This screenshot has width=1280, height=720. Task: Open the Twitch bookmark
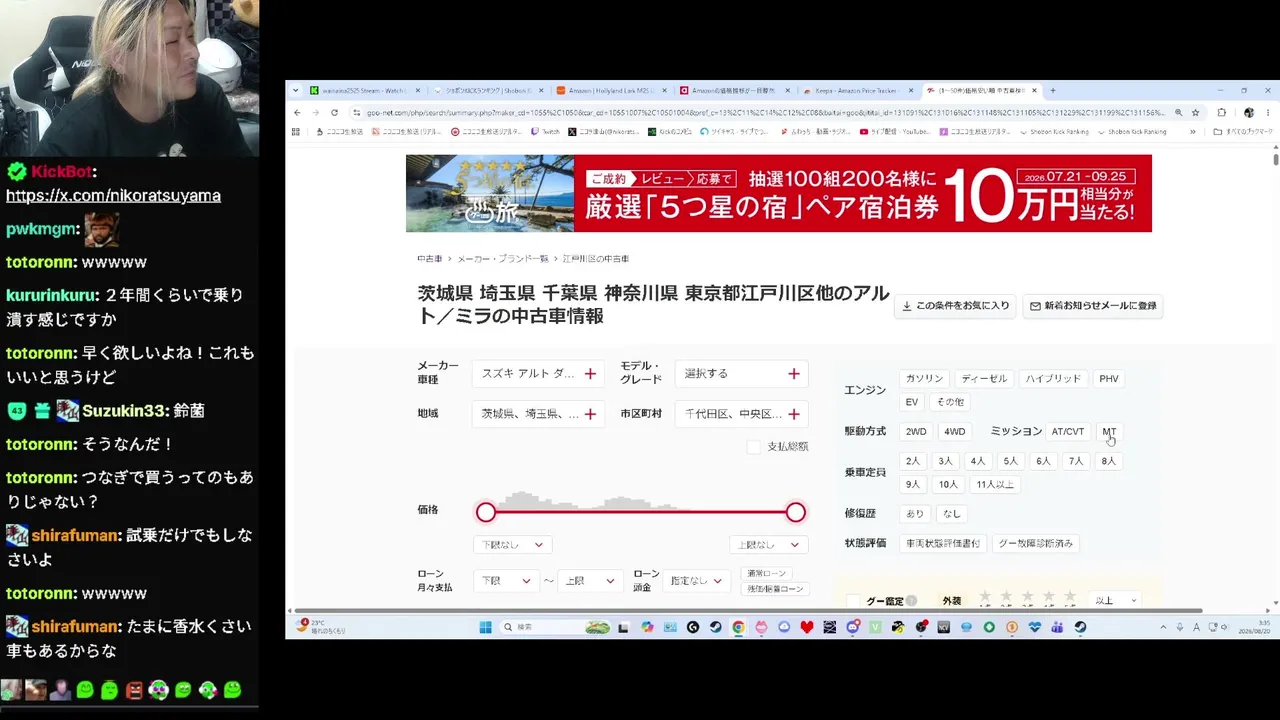point(546,132)
